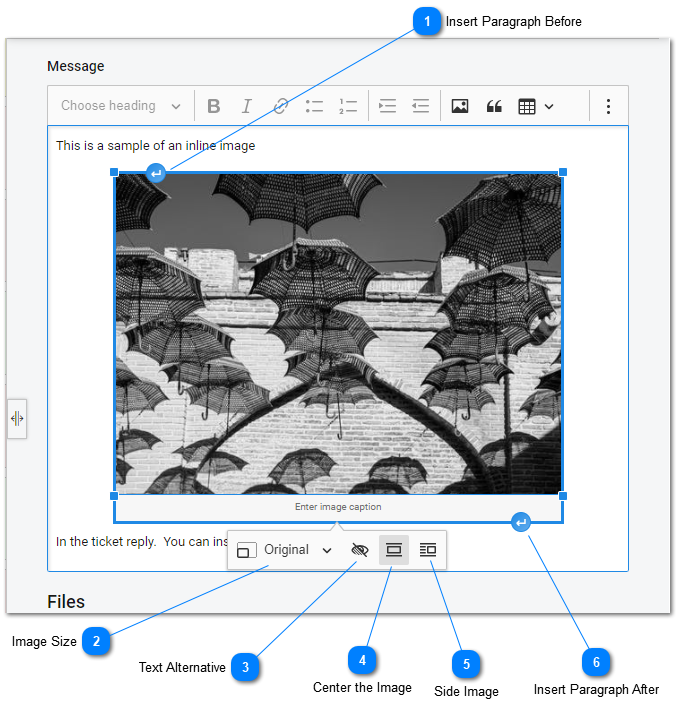Increase indent in the toolbar
Image resolution: width=679 pixels, height=715 pixels.
387,106
